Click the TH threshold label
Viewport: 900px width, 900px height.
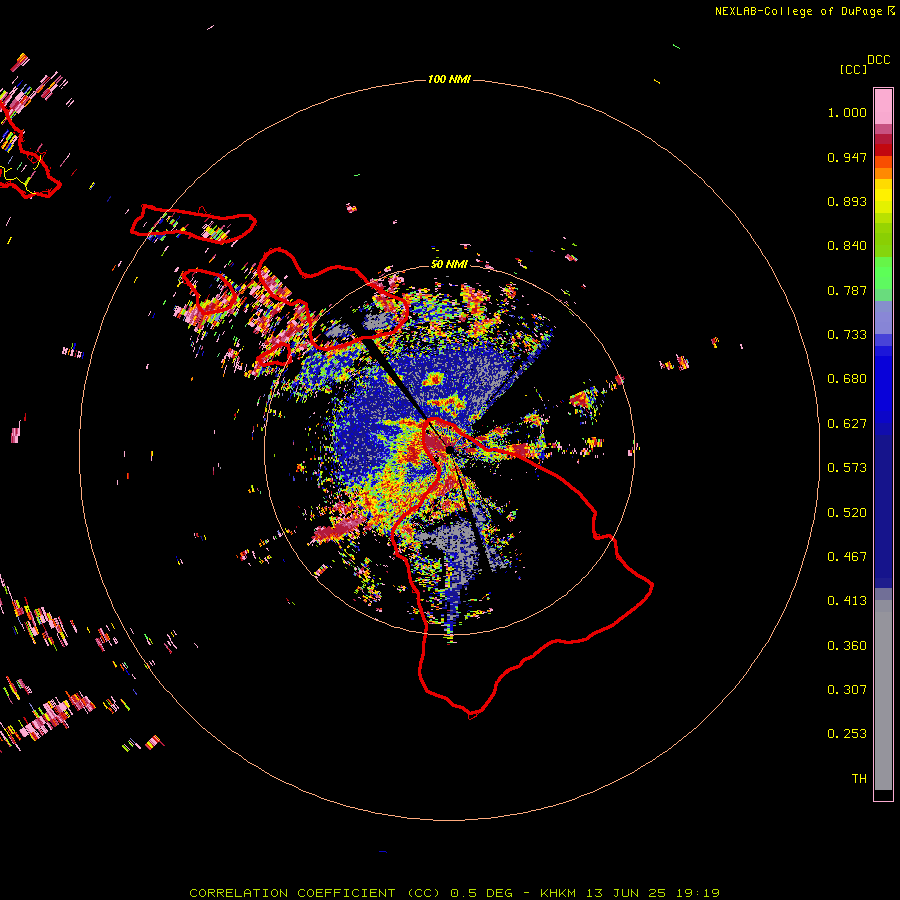859,779
